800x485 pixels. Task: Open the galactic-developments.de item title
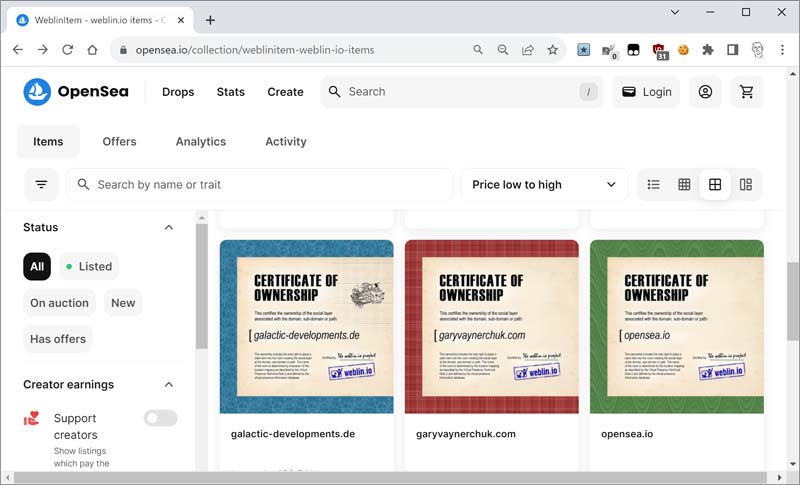(x=293, y=434)
